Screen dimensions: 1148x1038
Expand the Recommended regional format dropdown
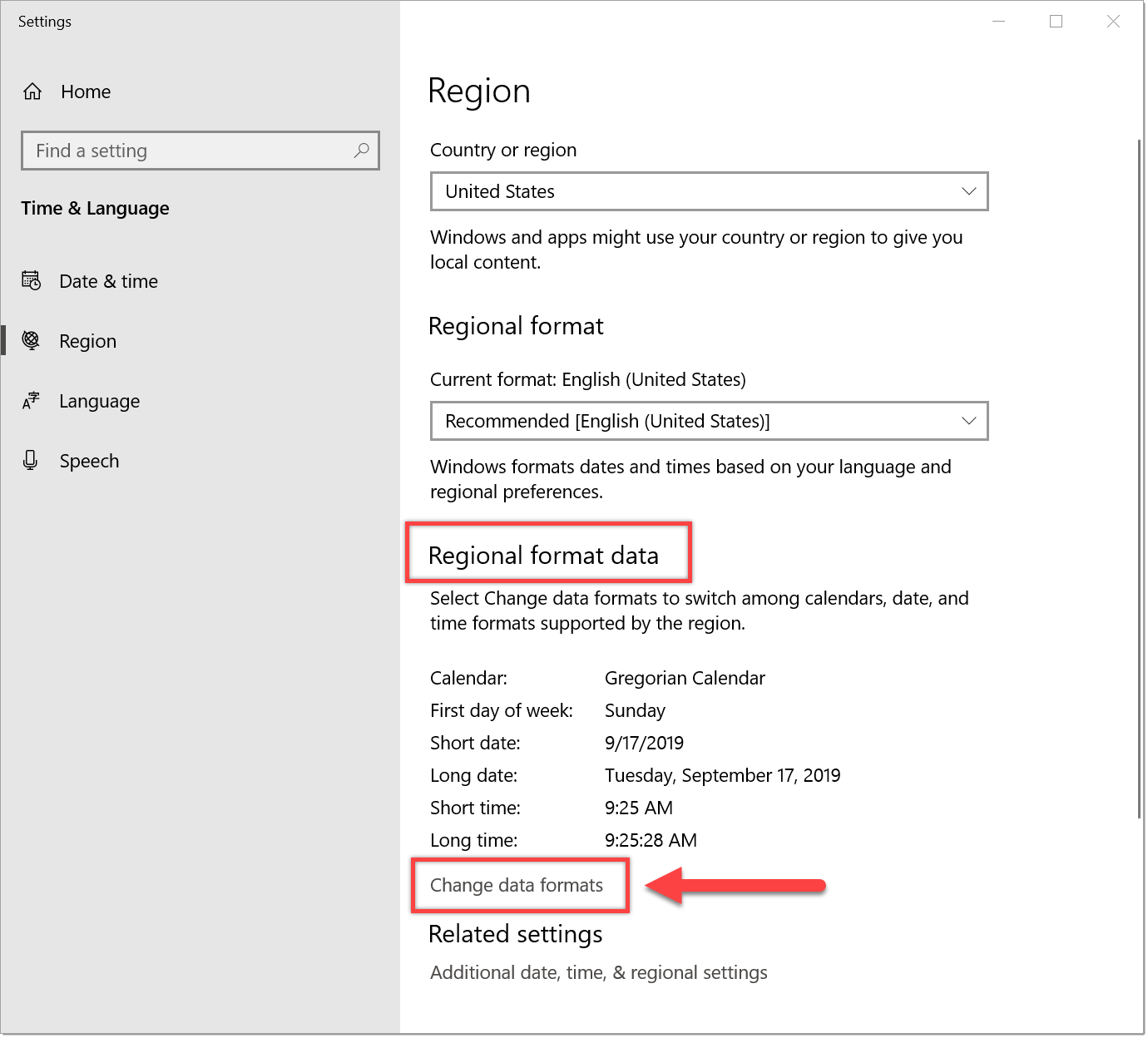coord(707,421)
